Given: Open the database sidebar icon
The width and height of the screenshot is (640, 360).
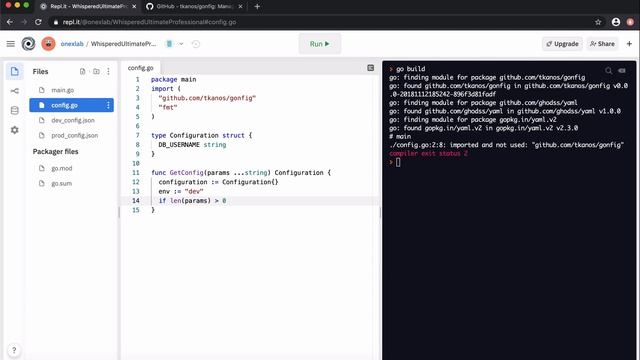Looking at the screenshot, I should [x=15, y=110].
